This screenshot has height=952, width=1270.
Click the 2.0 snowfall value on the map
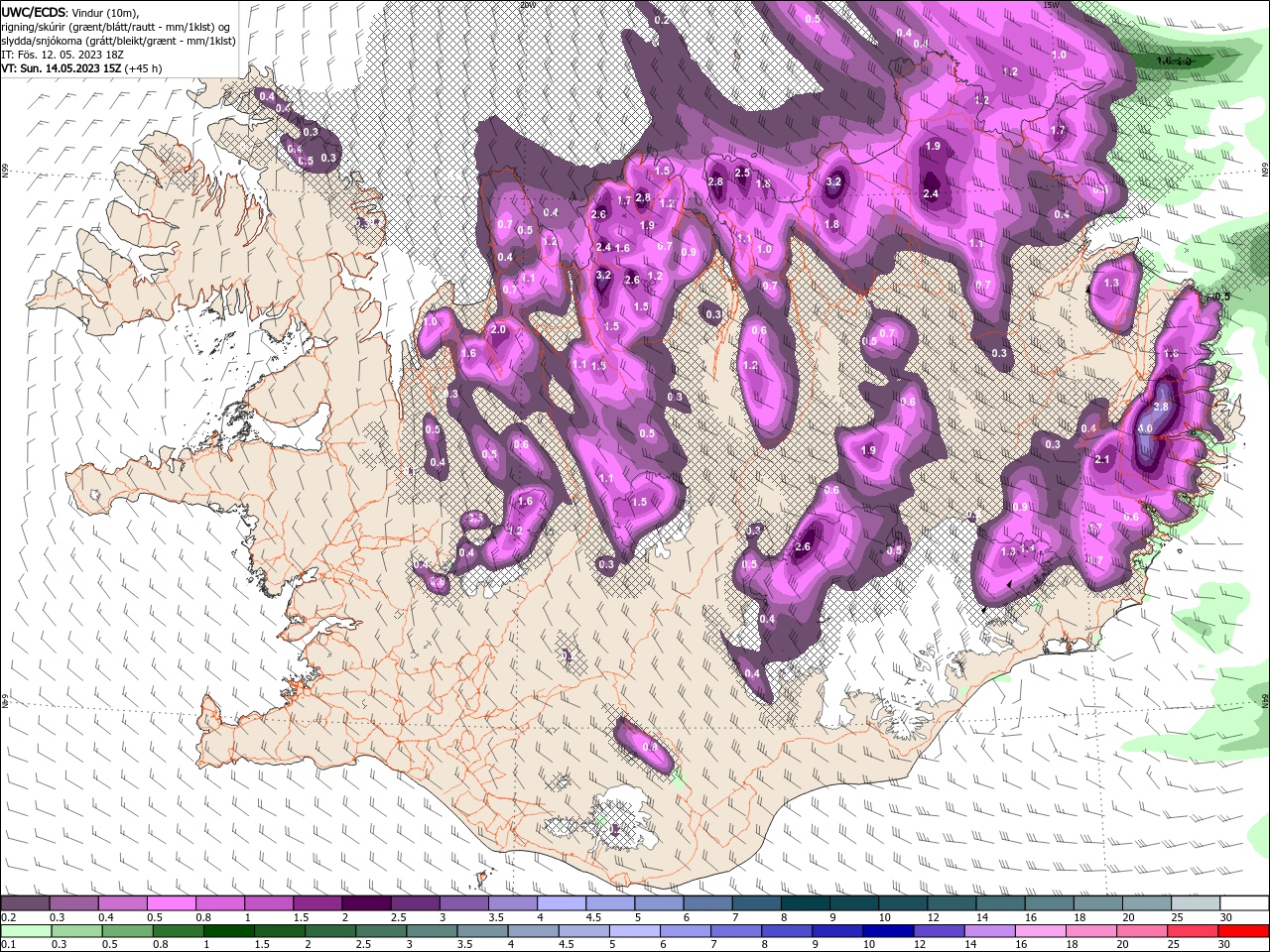pyautogui.click(x=498, y=329)
